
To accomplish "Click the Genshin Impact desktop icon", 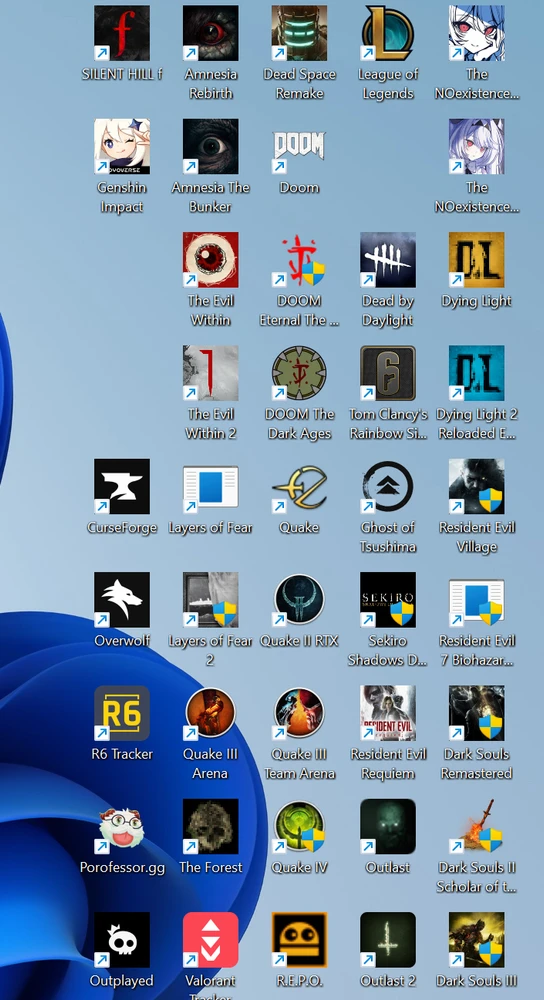I will click(122, 146).
